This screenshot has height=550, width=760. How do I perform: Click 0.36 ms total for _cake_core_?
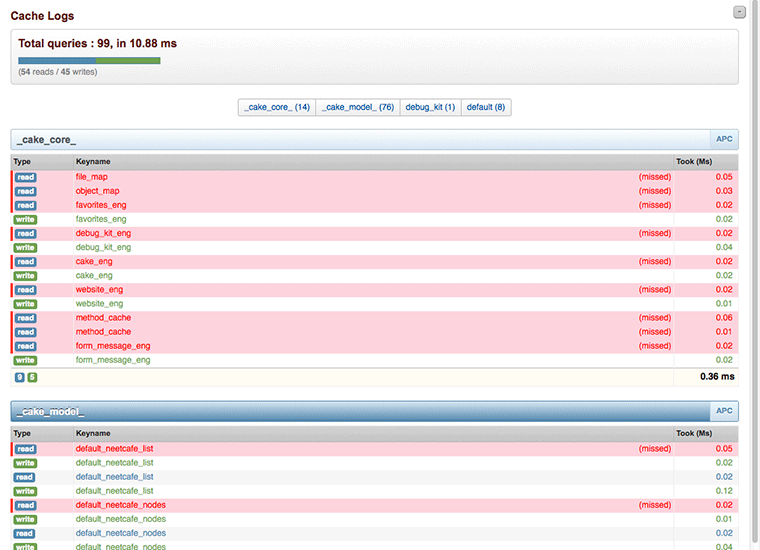tap(717, 377)
